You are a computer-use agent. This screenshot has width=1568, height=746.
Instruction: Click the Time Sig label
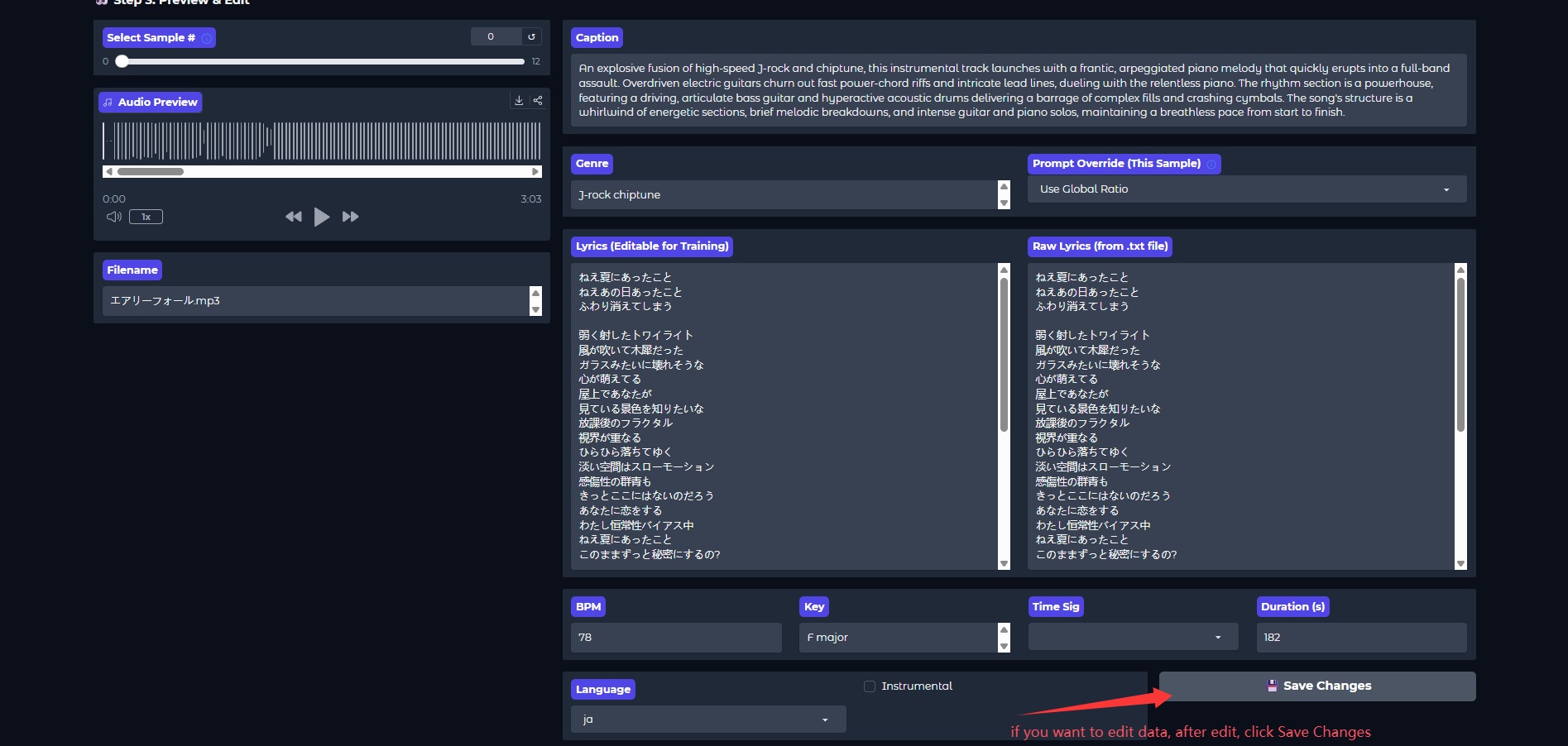tap(1056, 607)
